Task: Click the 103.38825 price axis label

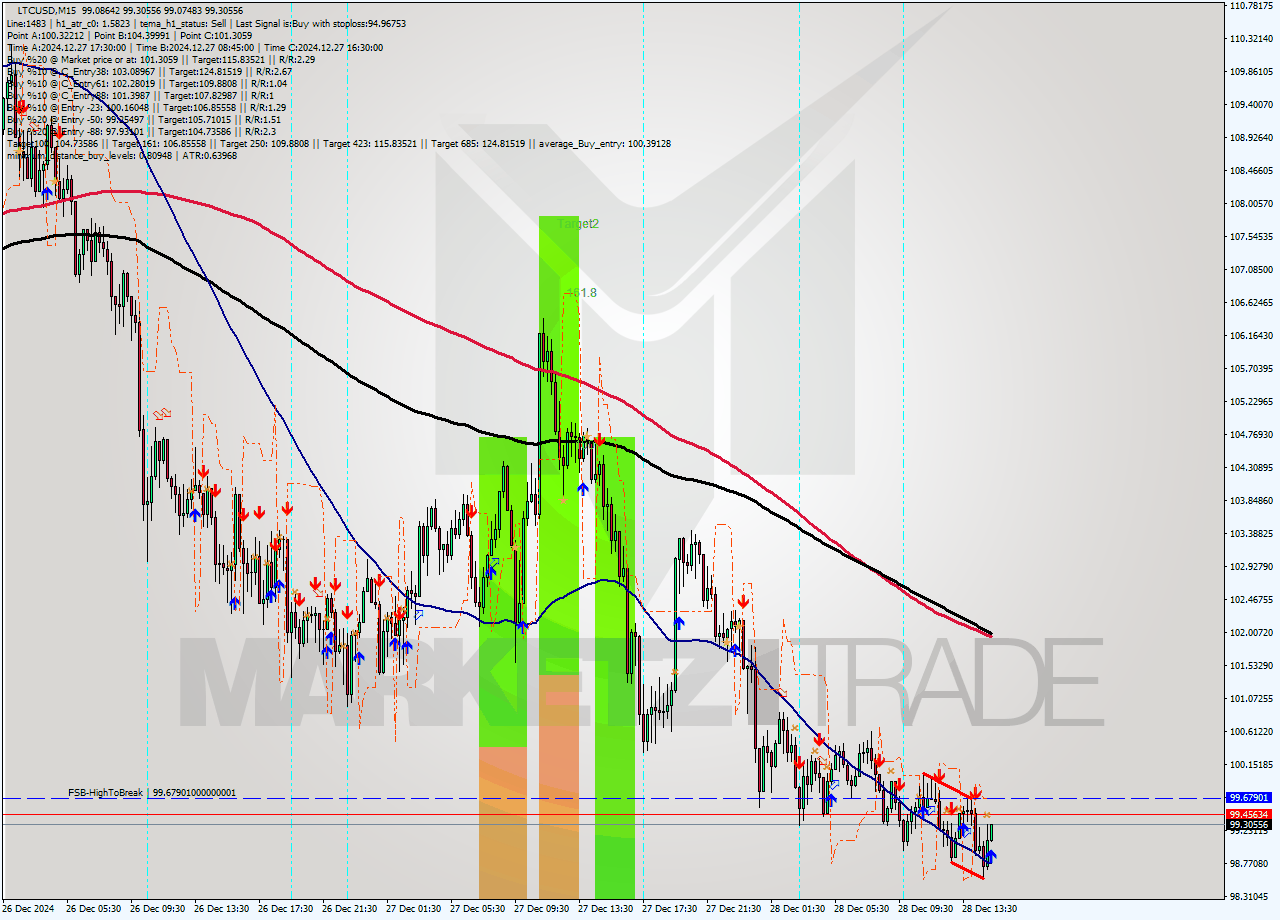Action: tap(1251, 533)
